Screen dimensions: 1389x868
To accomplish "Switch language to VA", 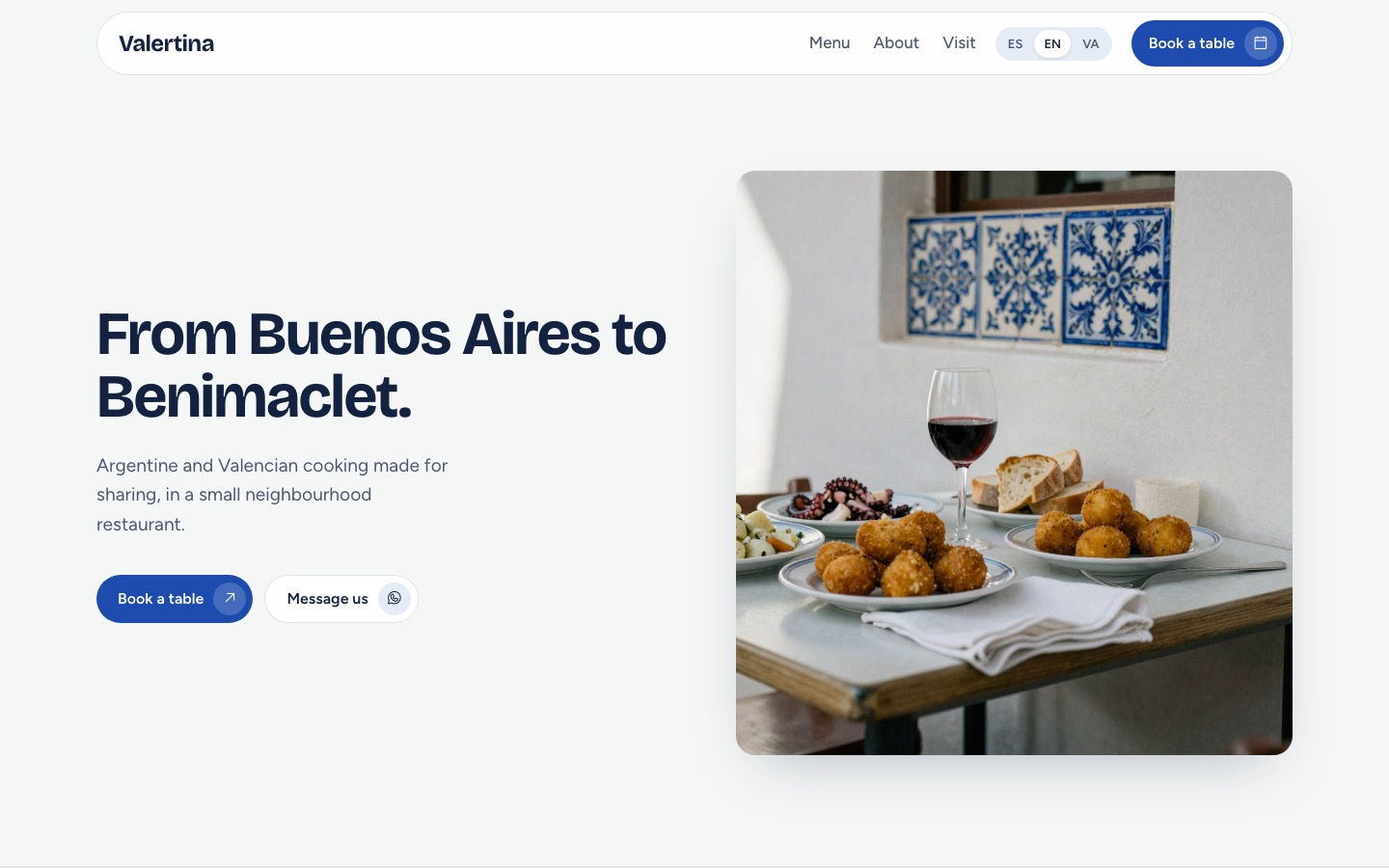I will [x=1091, y=43].
